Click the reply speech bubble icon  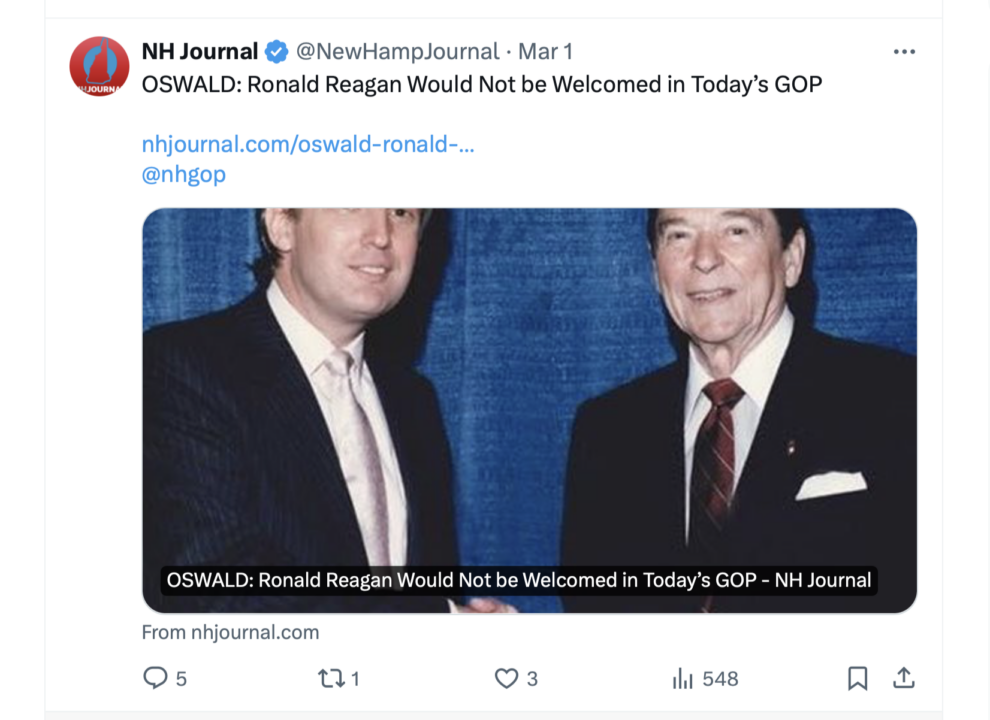[155, 678]
